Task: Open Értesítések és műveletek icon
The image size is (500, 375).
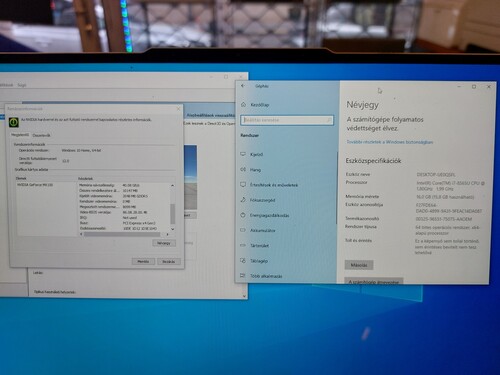Action: 243,184
